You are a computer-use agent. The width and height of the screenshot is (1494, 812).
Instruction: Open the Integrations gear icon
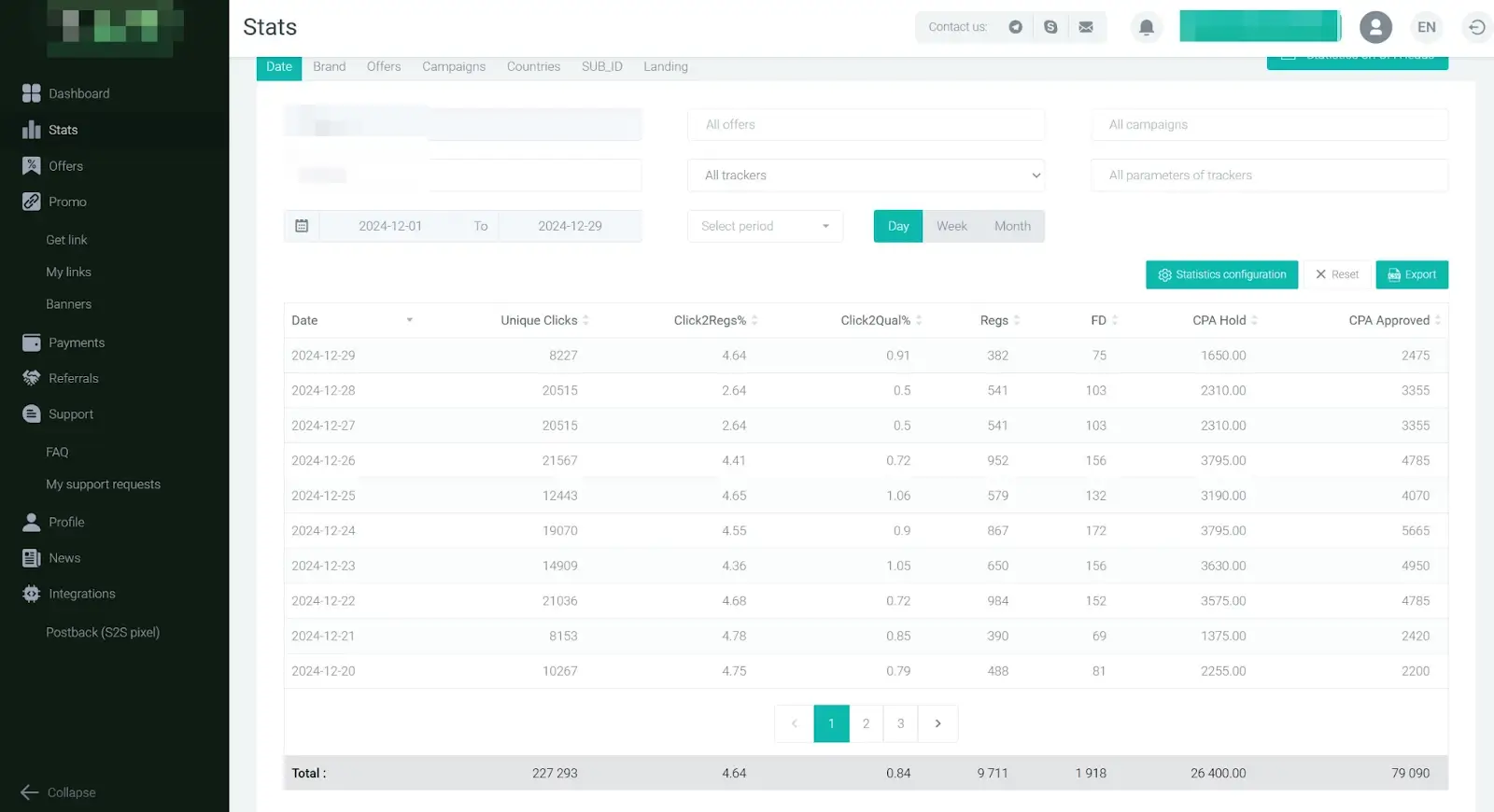coord(32,594)
